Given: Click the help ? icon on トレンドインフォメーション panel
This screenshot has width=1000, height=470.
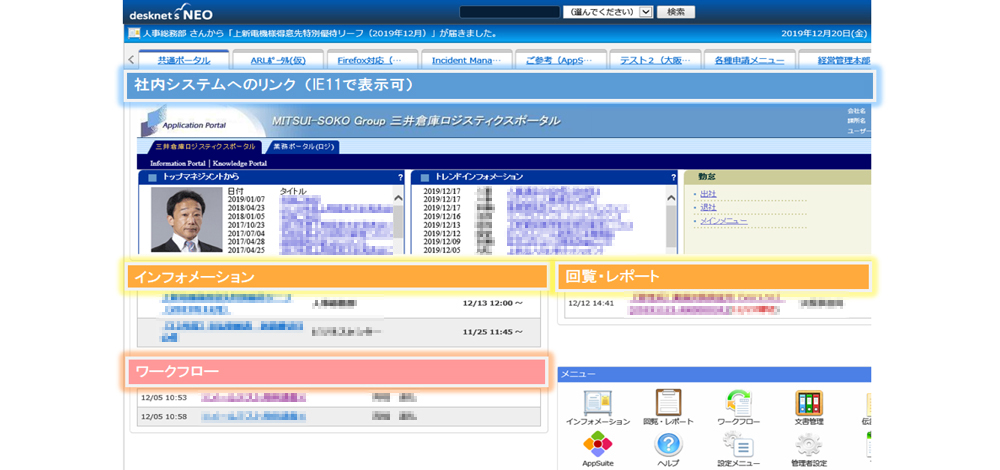Looking at the screenshot, I should [673, 177].
